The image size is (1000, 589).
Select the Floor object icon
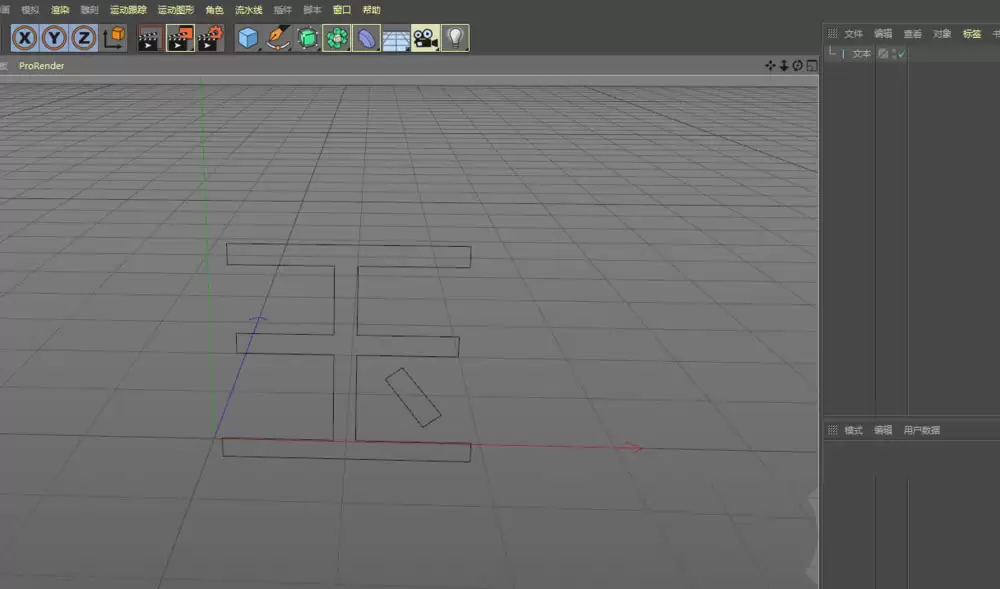pyautogui.click(x=396, y=37)
